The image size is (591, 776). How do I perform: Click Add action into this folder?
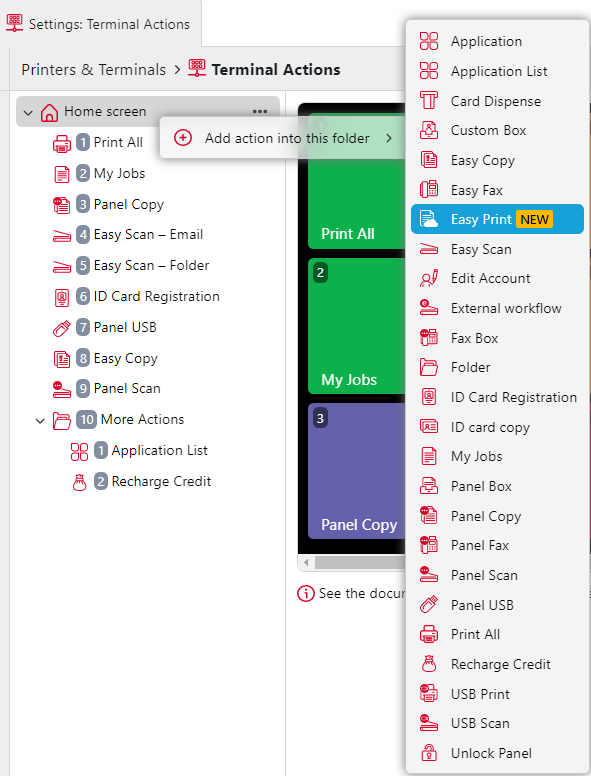tap(284, 138)
